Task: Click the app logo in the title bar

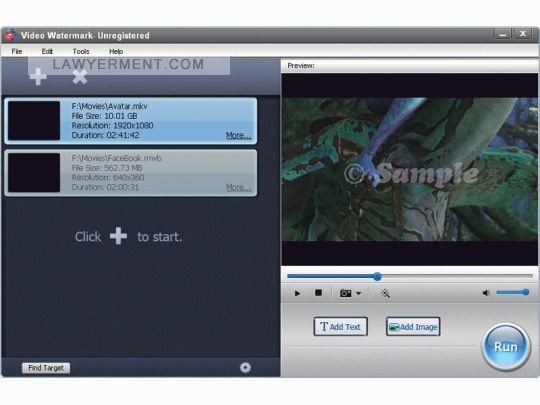Action: tap(11, 35)
